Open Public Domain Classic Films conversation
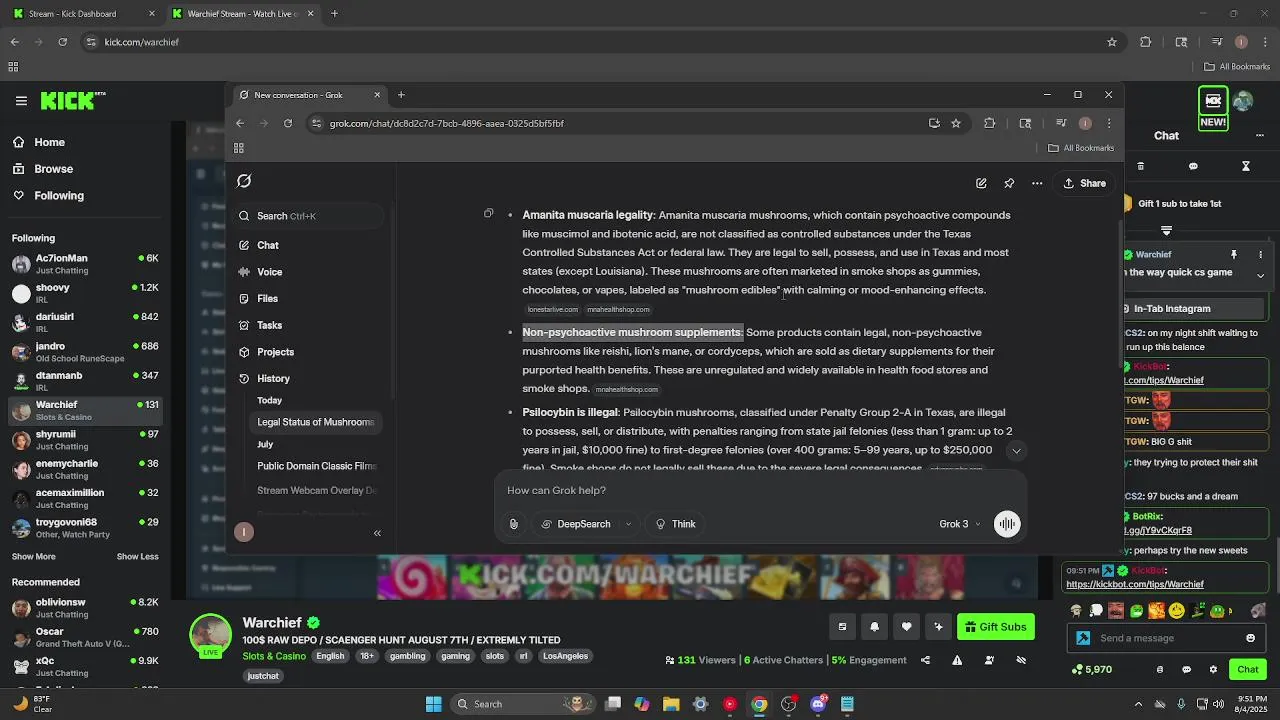 pyautogui.click(x=316, y=466)
